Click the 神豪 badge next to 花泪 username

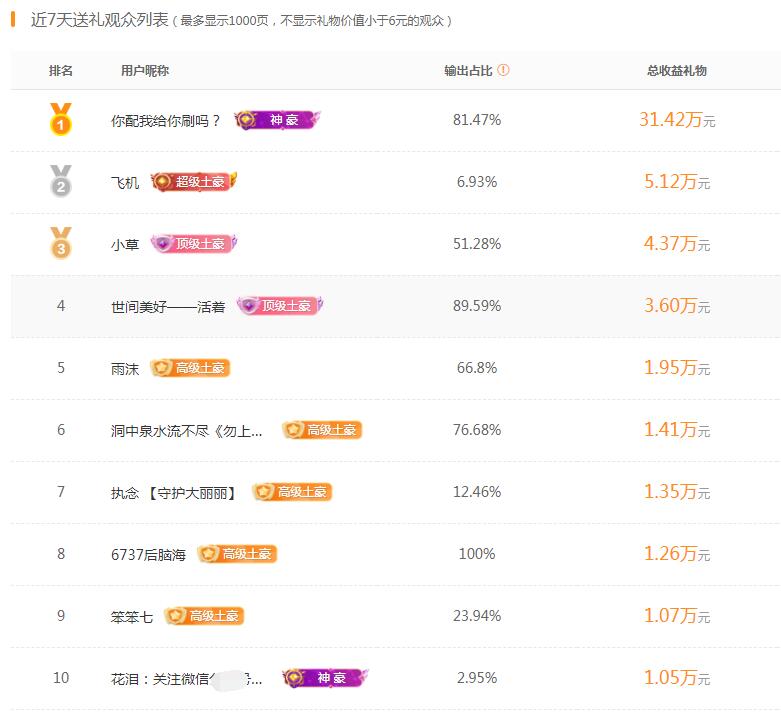(325, 678)
